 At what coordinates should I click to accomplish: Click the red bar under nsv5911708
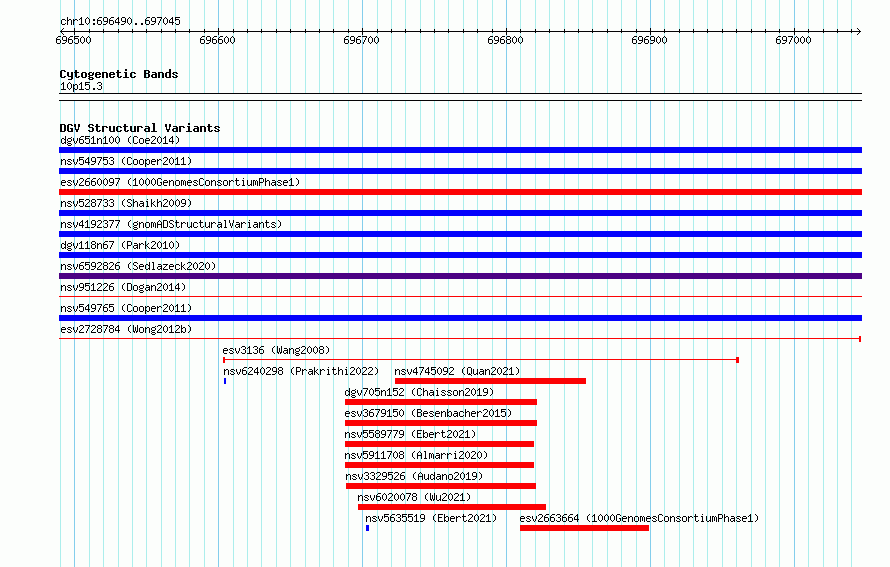(439, 465)
